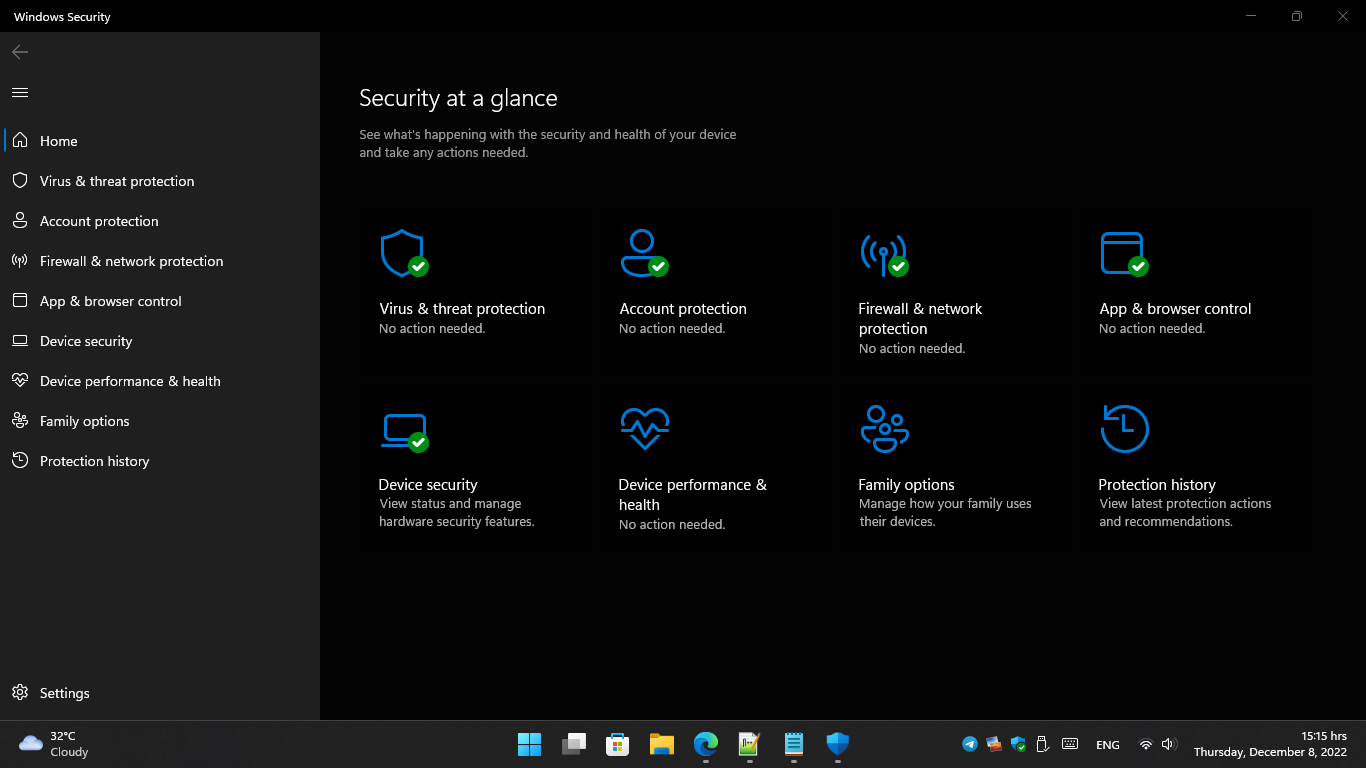1366x768 pixels.
Task: Click the 'Security at a glance' heading
Action: pos(458,98)
